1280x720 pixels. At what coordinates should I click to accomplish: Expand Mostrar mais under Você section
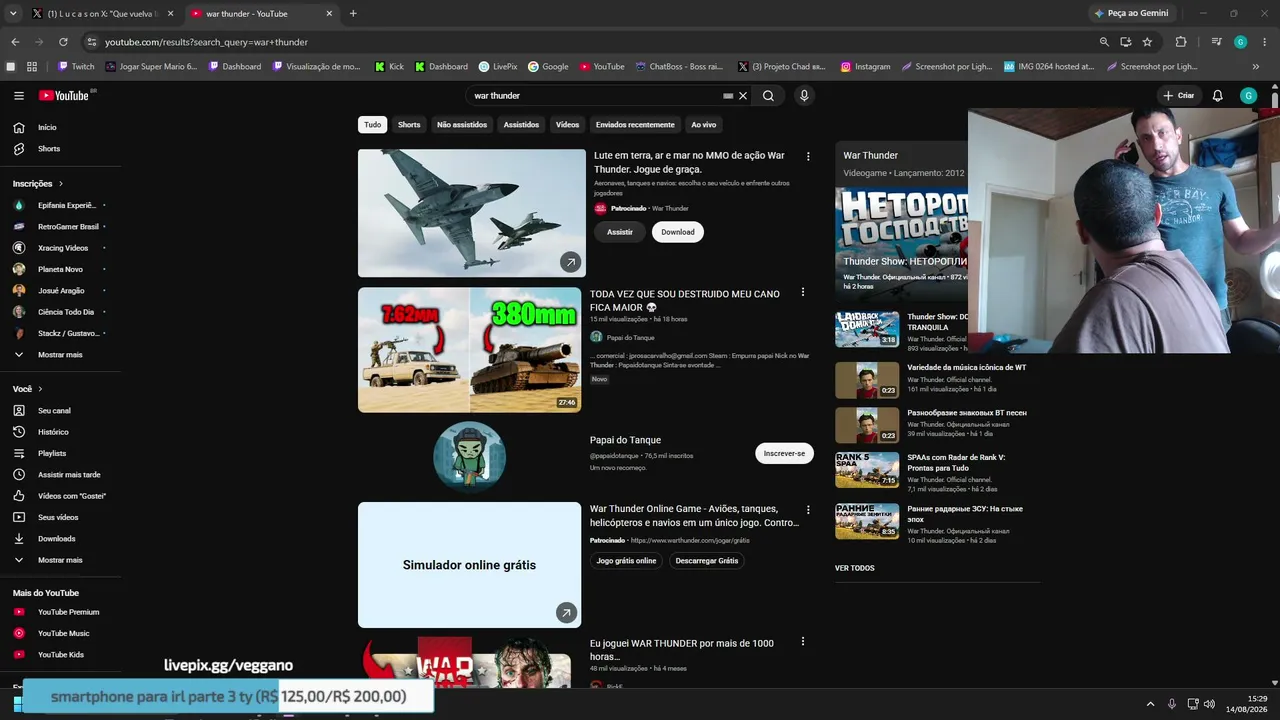pyautogui.click(x=61, y=560)
